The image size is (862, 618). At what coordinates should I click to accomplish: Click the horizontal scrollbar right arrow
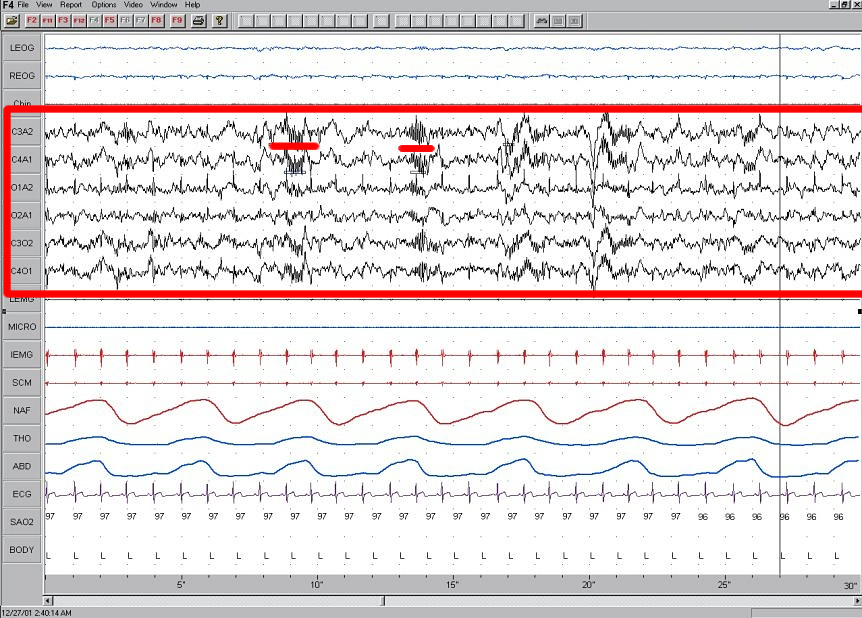tap(856, 601)
